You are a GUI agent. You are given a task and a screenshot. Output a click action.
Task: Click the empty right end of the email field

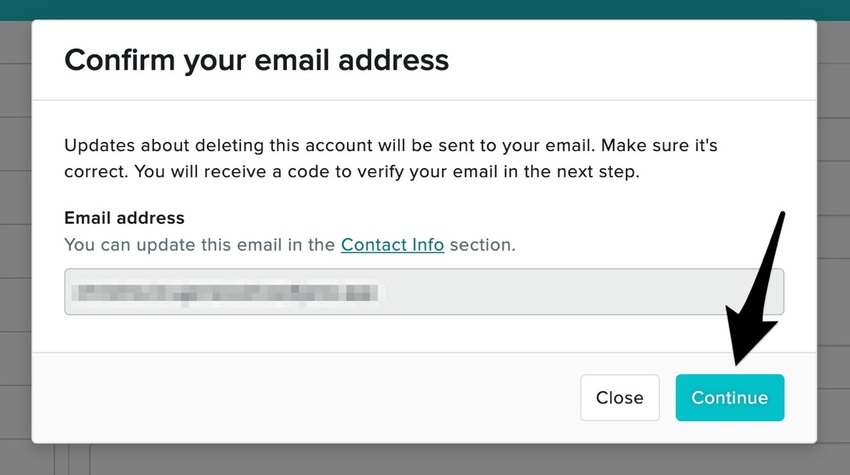(x=600, y=292)
